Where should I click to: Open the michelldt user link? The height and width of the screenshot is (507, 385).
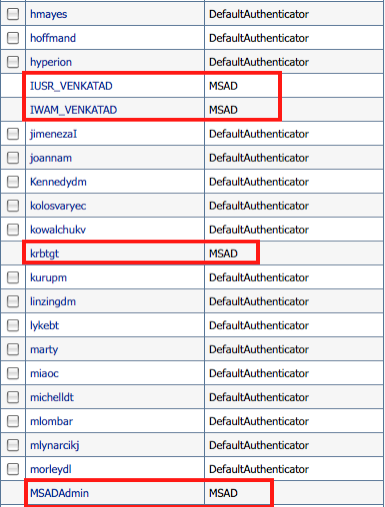pos(52,397)
